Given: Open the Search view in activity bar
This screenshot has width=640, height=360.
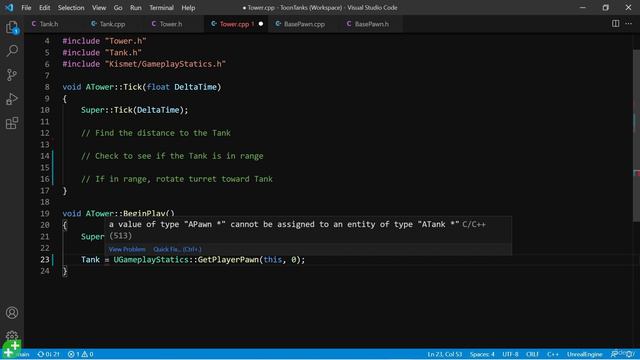Looking at the screenshot, I should pyautogui.click(x=12, y=51).
